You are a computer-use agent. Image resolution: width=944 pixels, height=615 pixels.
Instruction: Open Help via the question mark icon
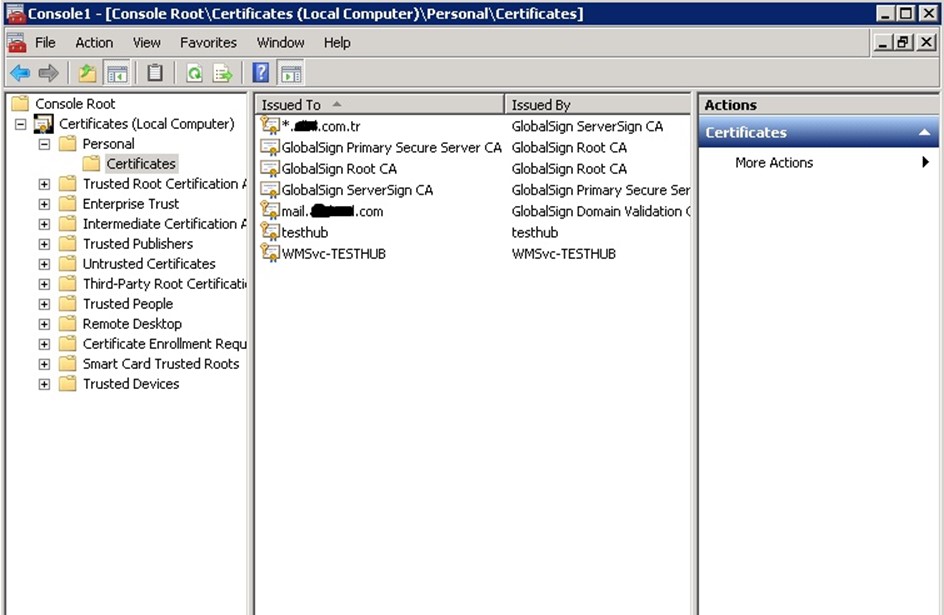click(x=261, y=73)
